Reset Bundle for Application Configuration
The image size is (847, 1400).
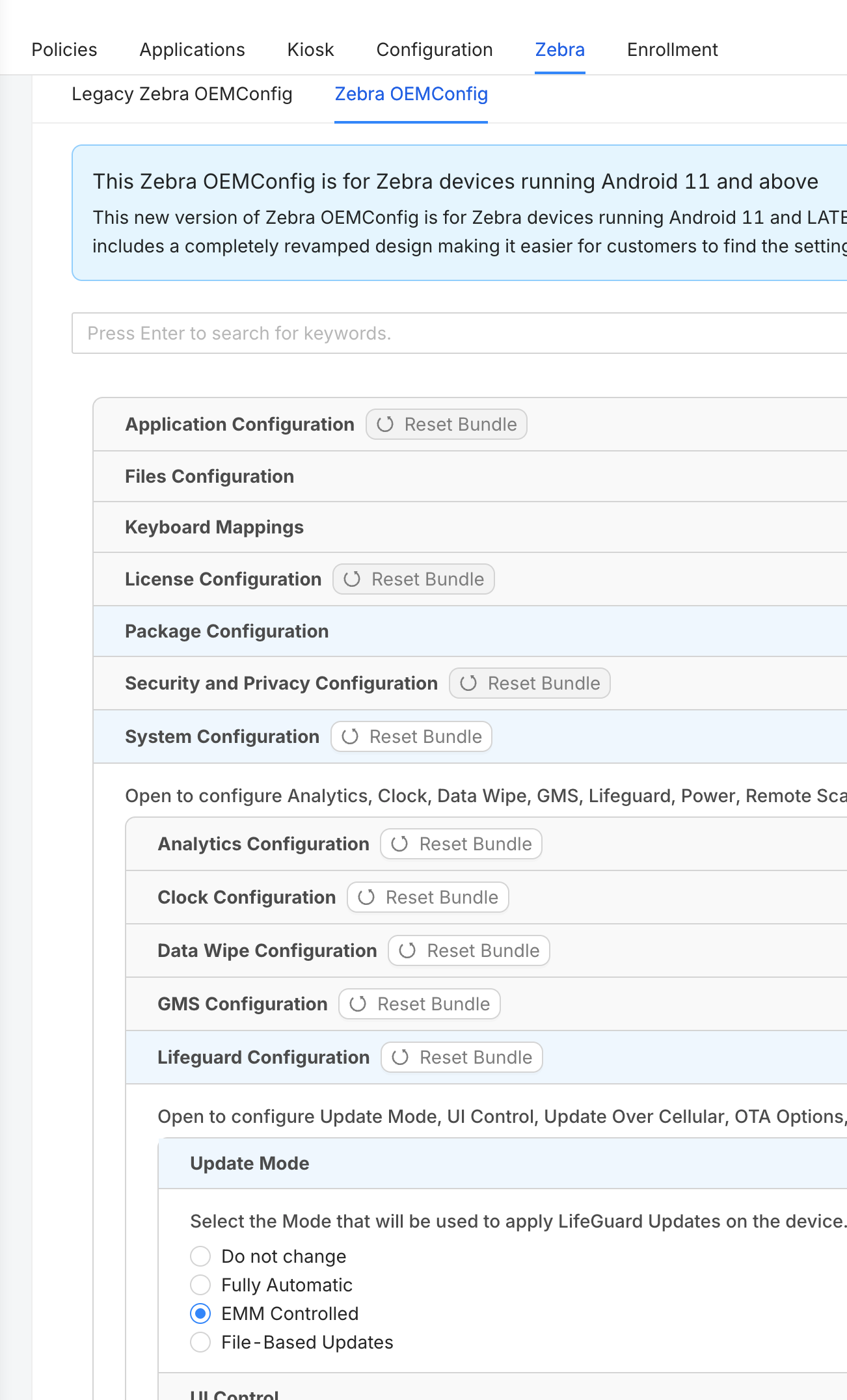(446, 424)
